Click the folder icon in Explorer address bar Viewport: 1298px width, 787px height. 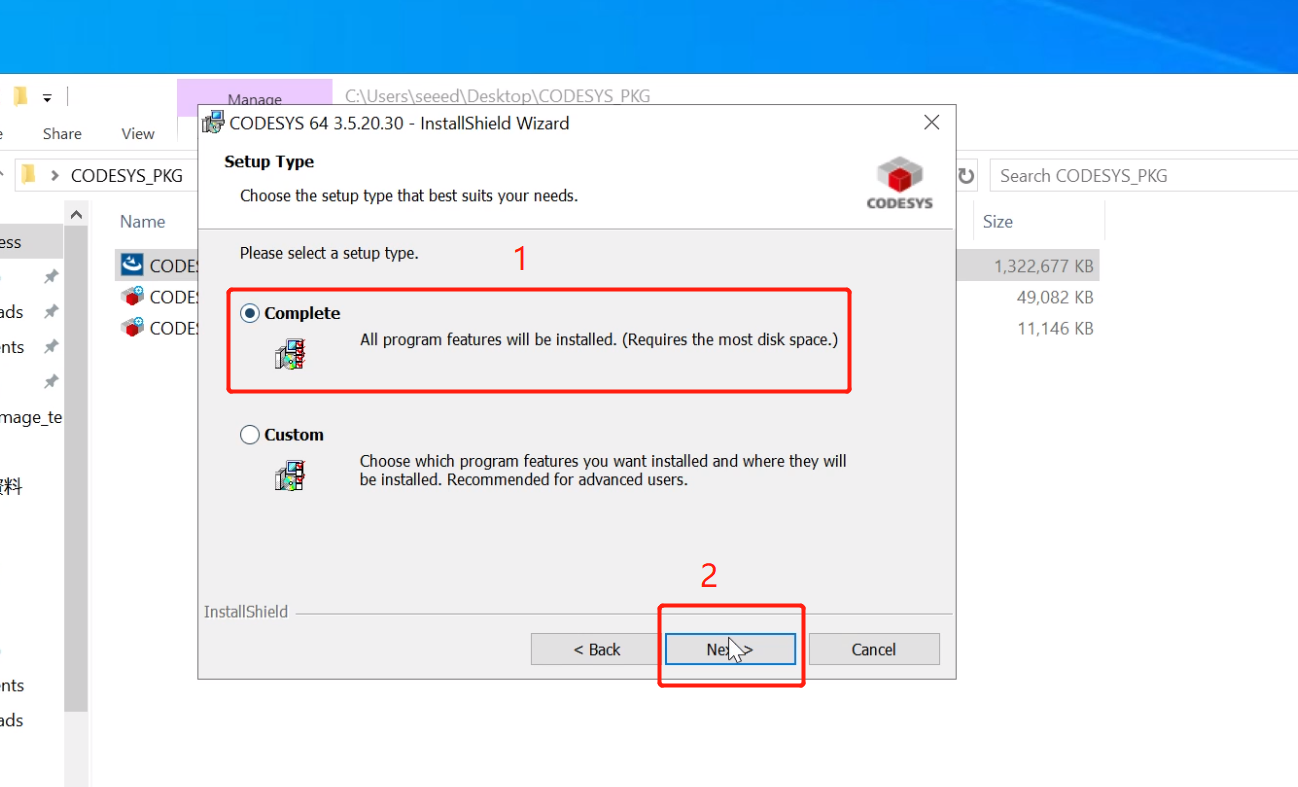pos(28,175)
